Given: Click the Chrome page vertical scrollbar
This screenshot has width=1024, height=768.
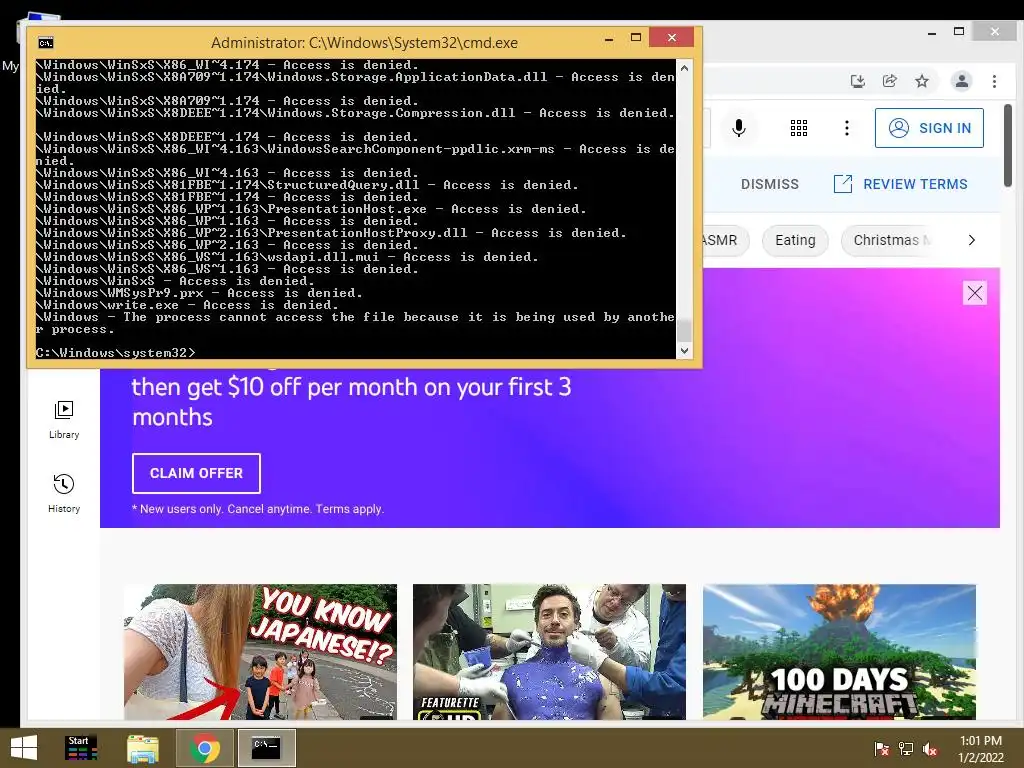Looking at the screenshot, I should pyautogui.click(x=1008, y=144).
